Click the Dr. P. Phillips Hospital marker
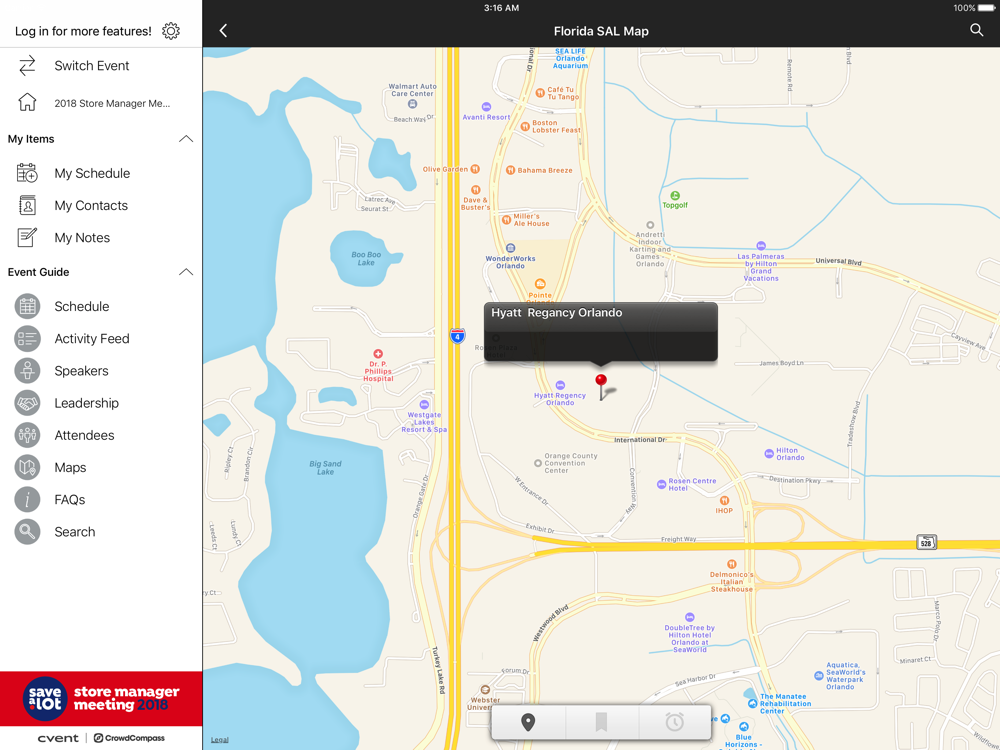This screenshot has width=1000, height=750. [378, 353]
